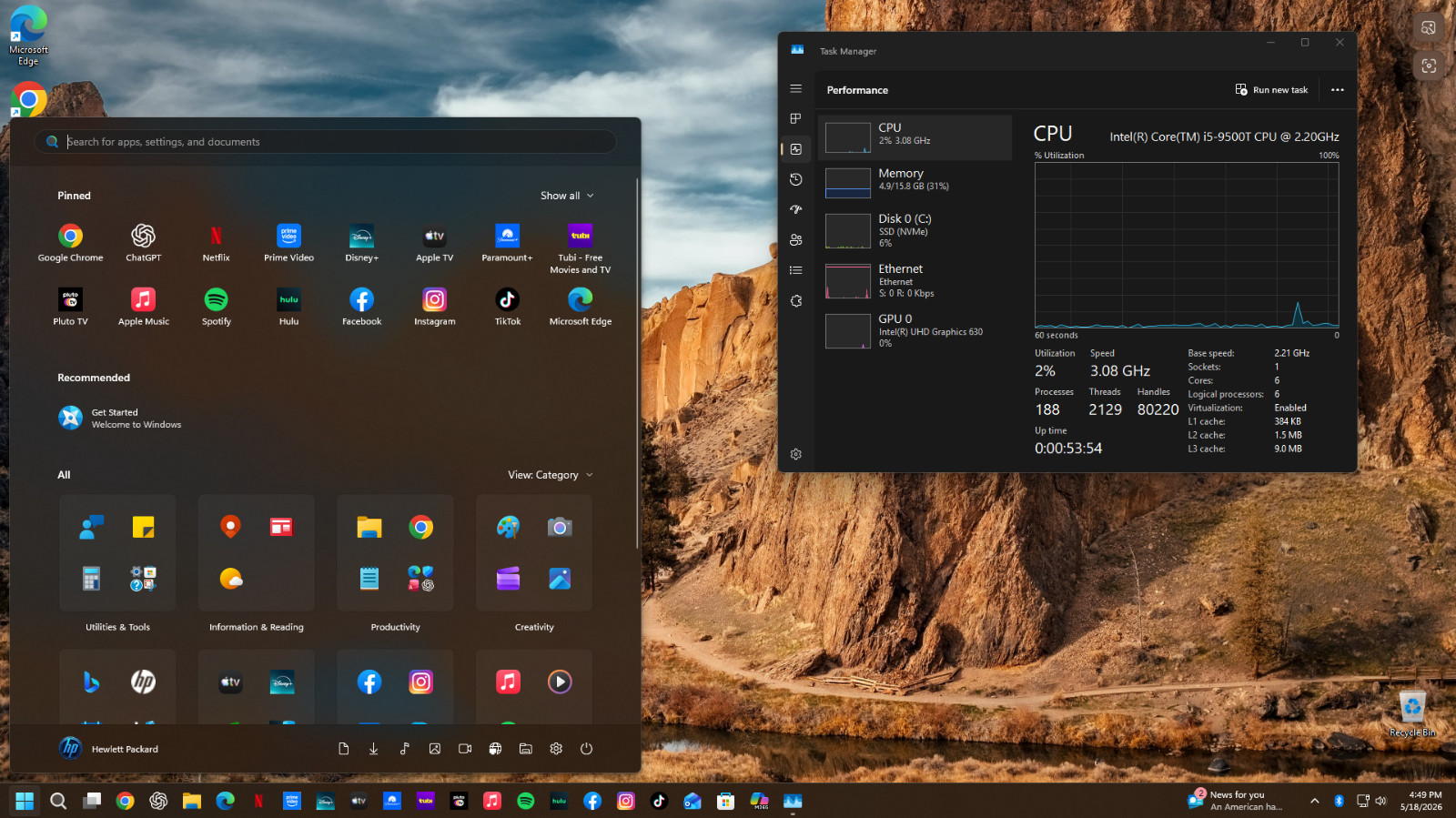Select Ethernet performance item
Screen dimensions: 1456x818
tap(915, 280)
